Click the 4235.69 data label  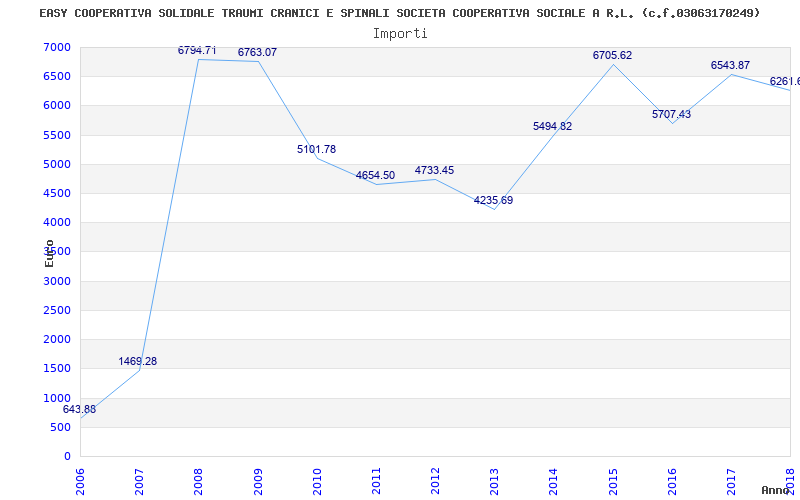tap(493, 200)
